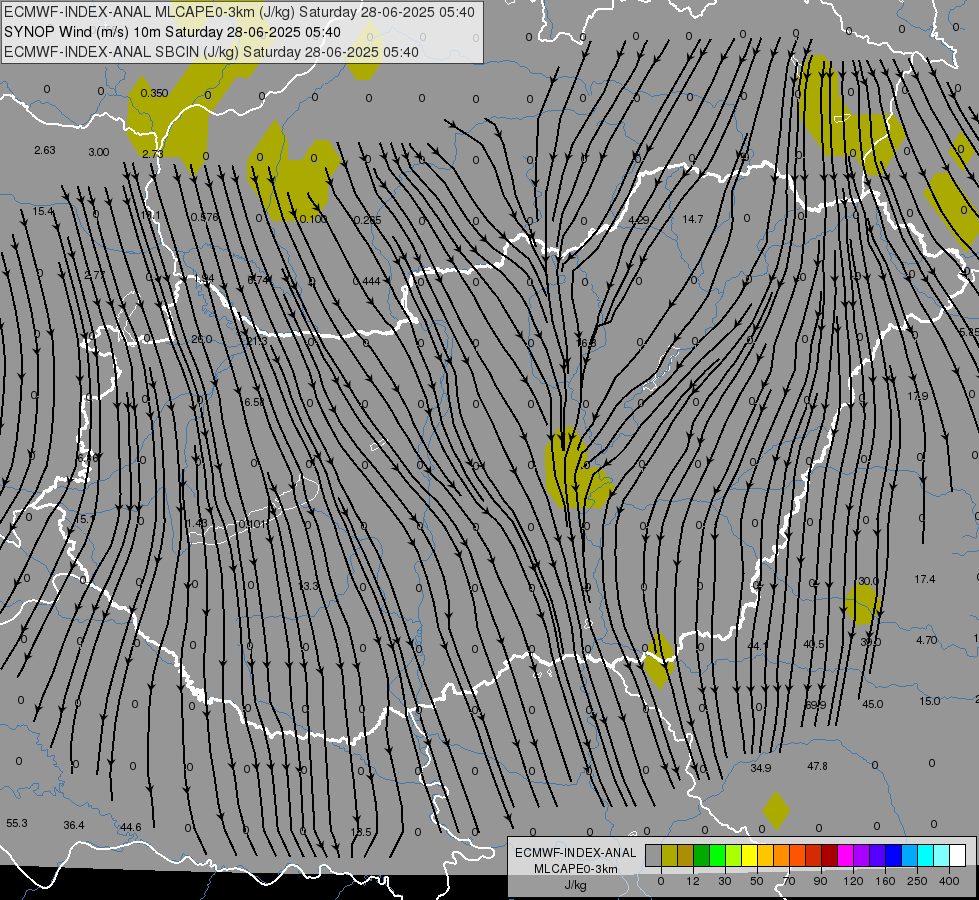Click the white swatch ending the legend
This screenshot has width=979, height=900.
click(957, 855)
